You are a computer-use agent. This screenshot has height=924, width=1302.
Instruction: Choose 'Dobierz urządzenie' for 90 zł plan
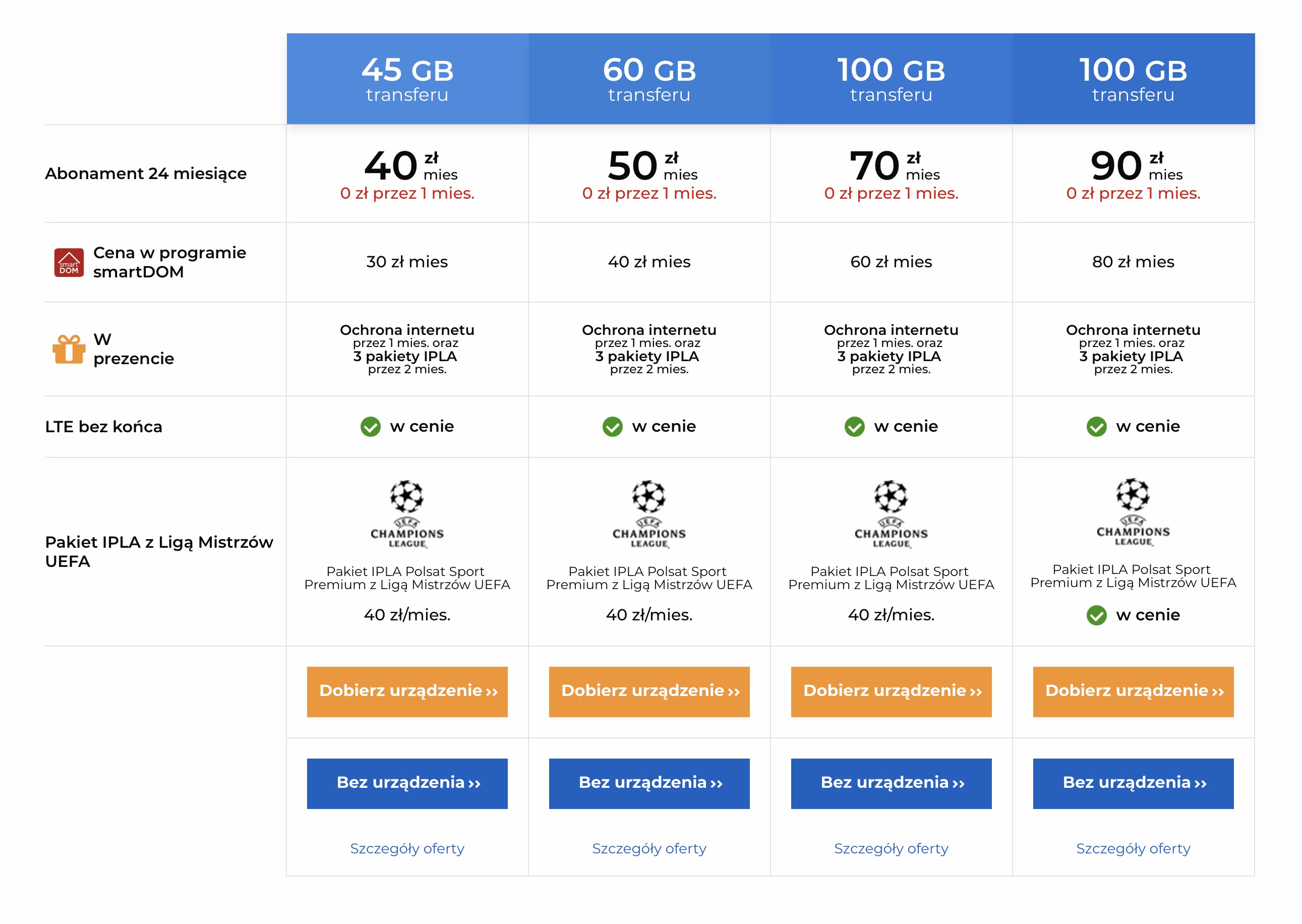[1133, 691]
